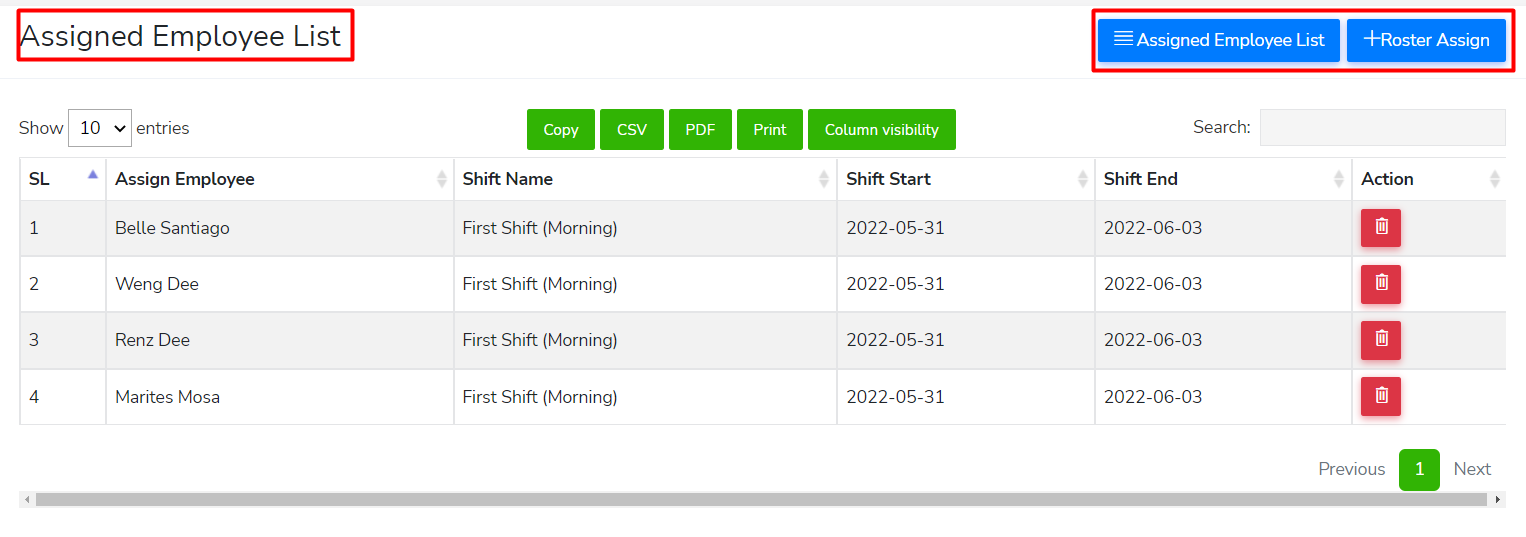
Task: Print the employee list
Action: tap(770, 130)
